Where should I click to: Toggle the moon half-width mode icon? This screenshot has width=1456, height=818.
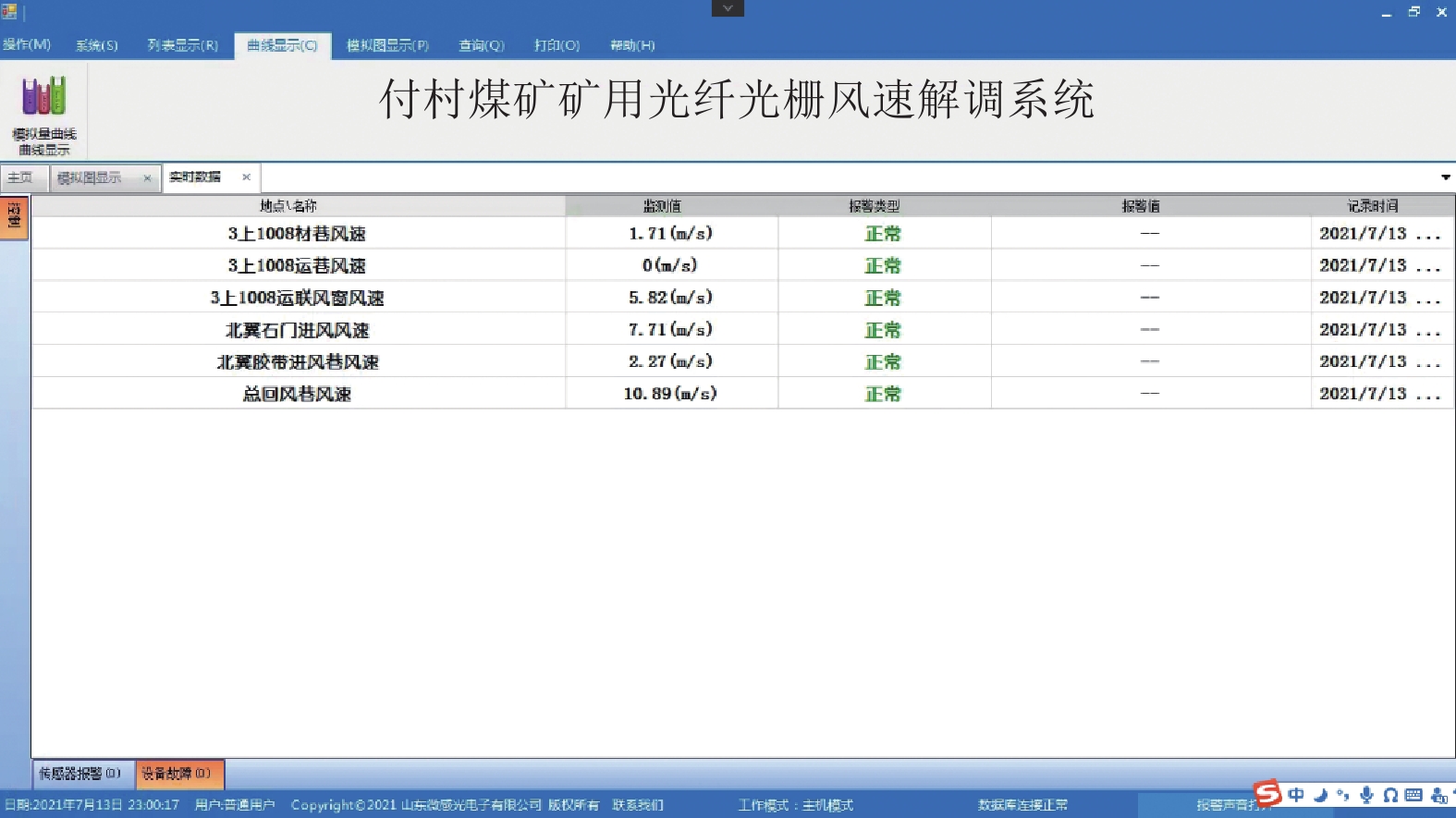(1320, 795)
